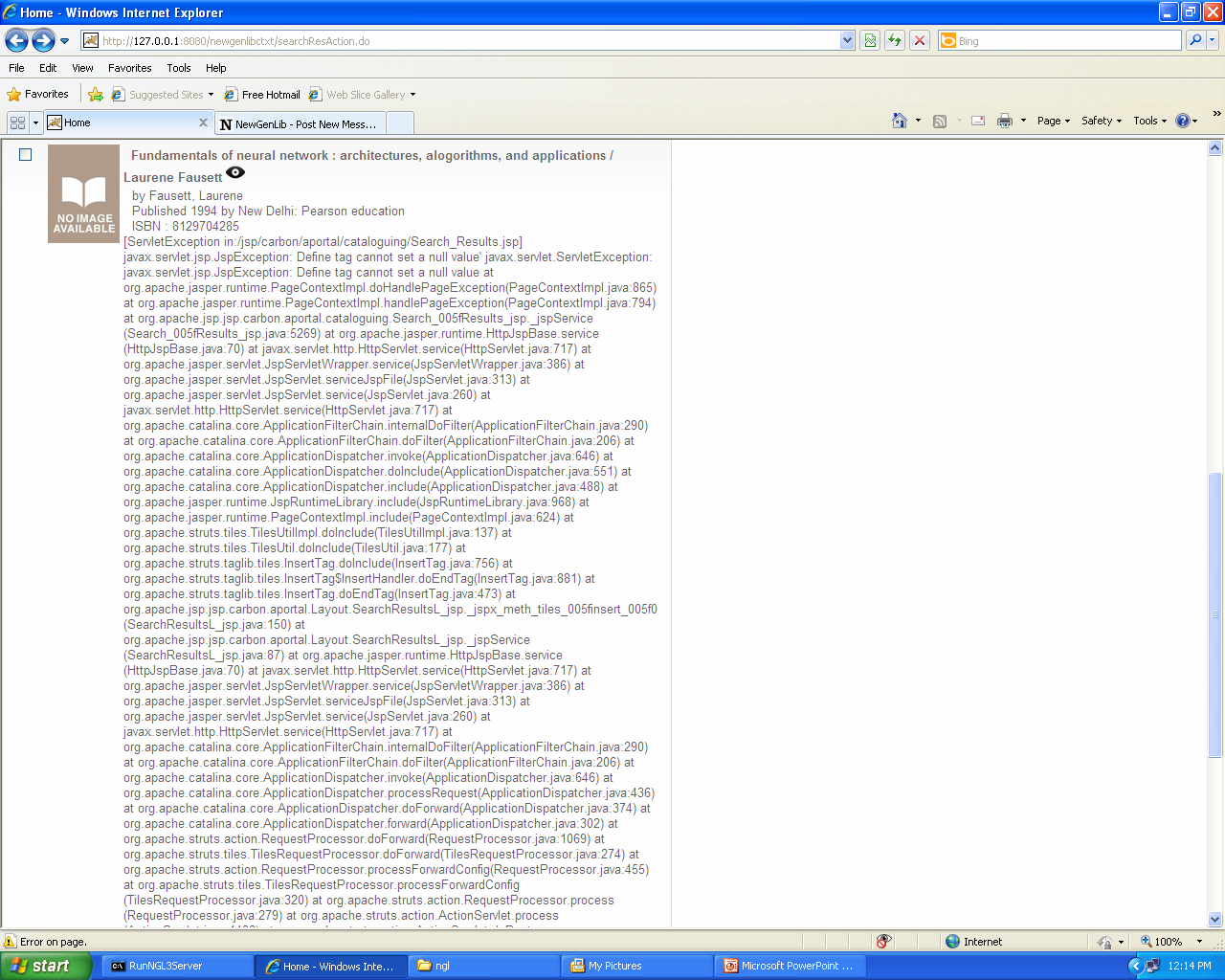1225x980 pixels.
Task: Click the Stop loading X icon
Action: click(920, 40)
